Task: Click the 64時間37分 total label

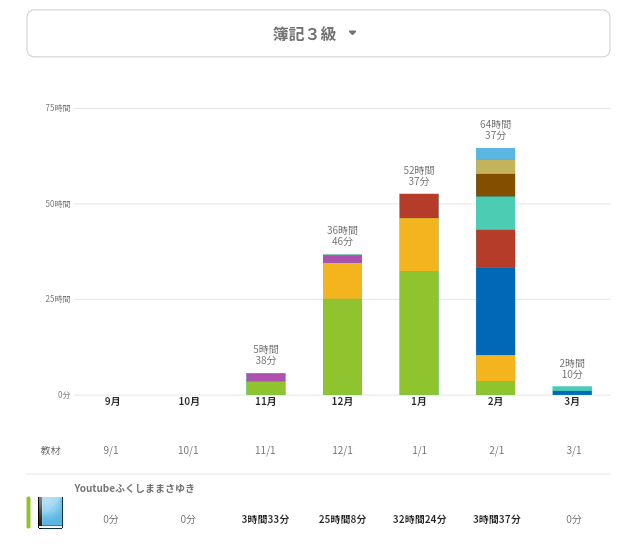Action: (x=495, y=129)
